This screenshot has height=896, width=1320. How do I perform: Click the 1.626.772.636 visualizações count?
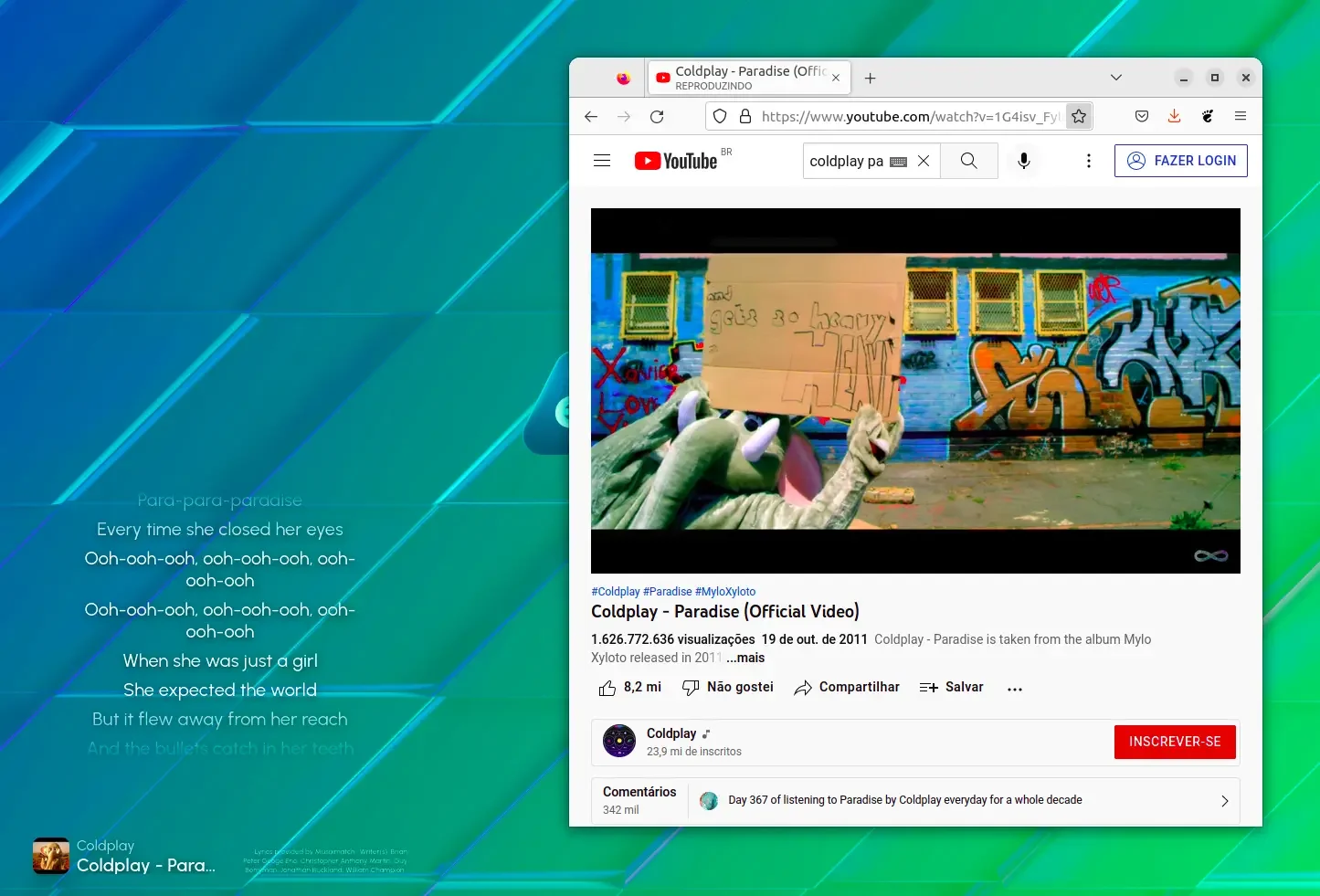coord(673,639)
